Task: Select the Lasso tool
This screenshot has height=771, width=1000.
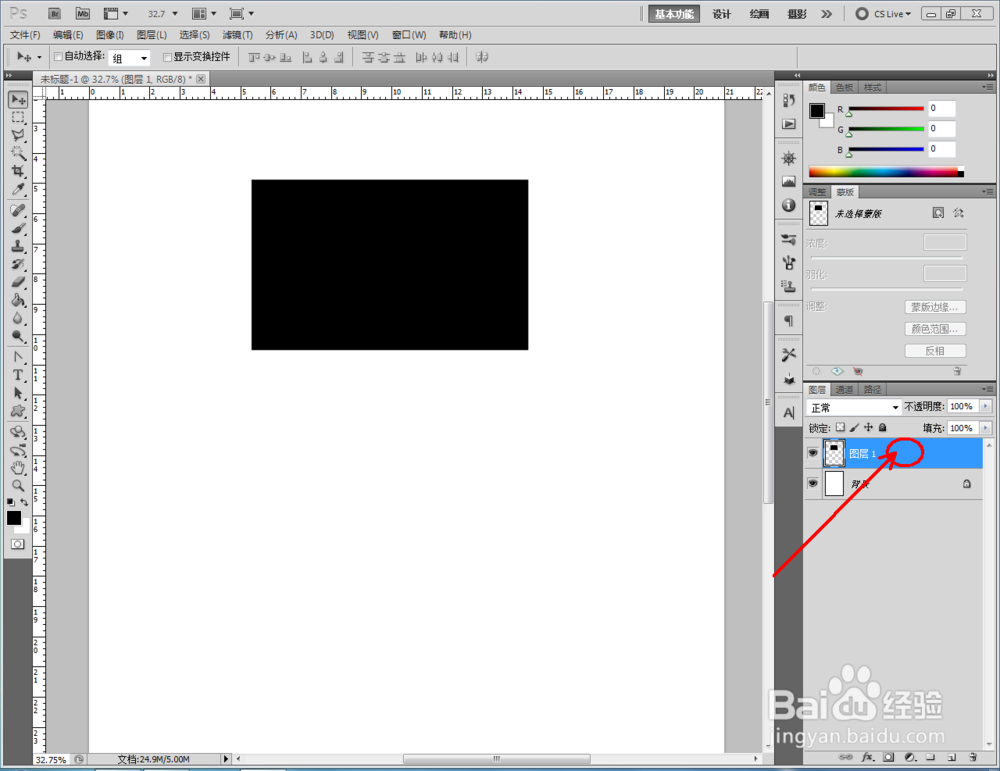Action: click(x=18, y=135)
